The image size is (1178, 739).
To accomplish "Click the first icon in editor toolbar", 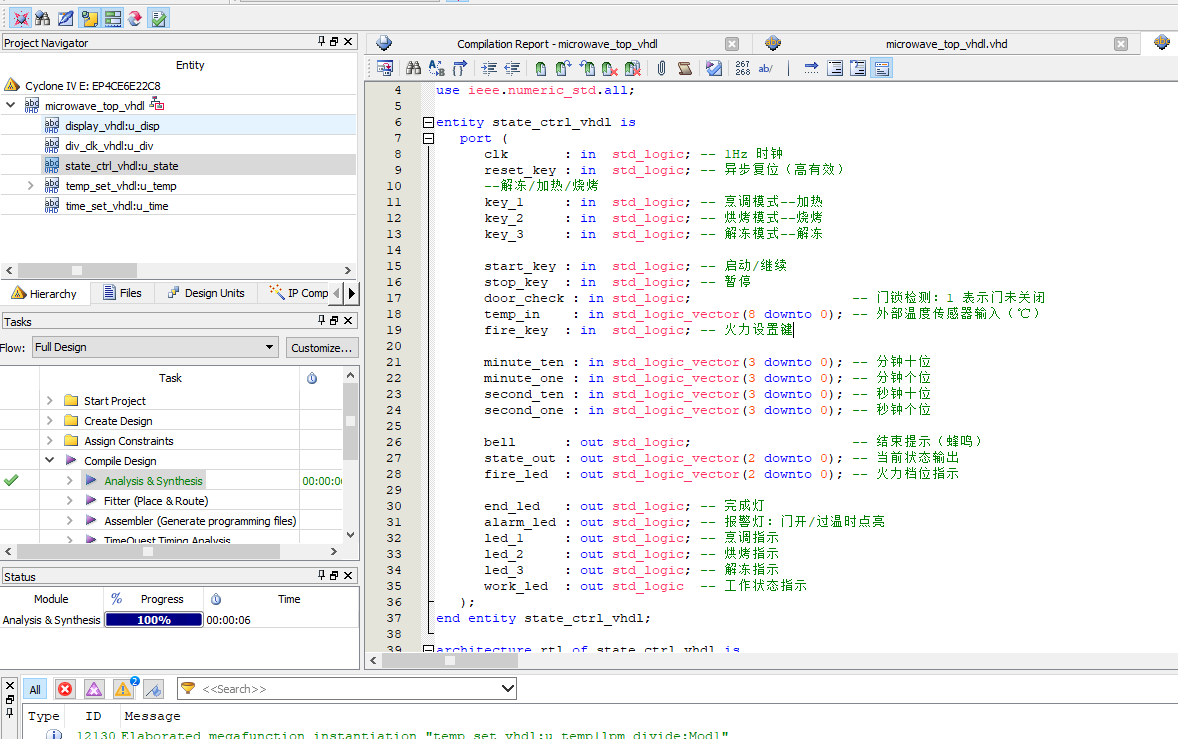I will [385, 68].
